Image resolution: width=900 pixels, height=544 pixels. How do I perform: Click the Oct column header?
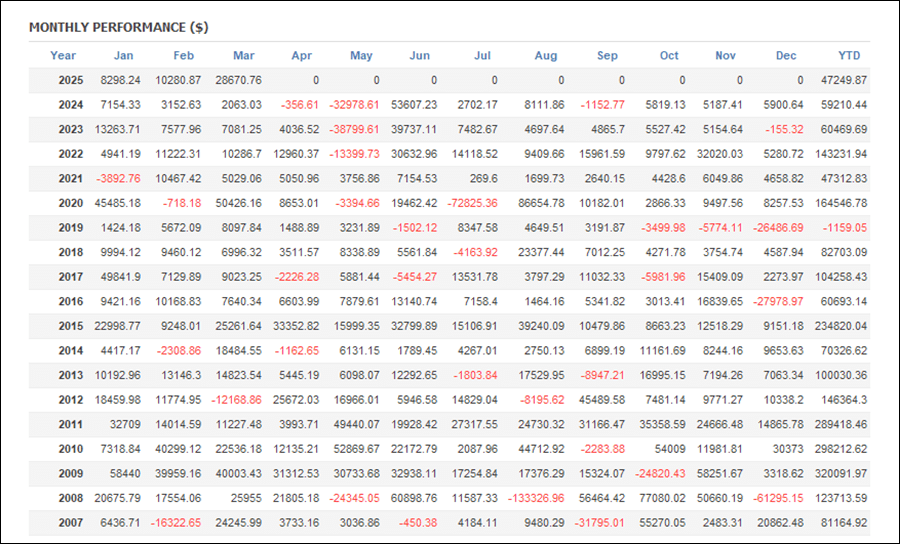(x=669, y=56)
